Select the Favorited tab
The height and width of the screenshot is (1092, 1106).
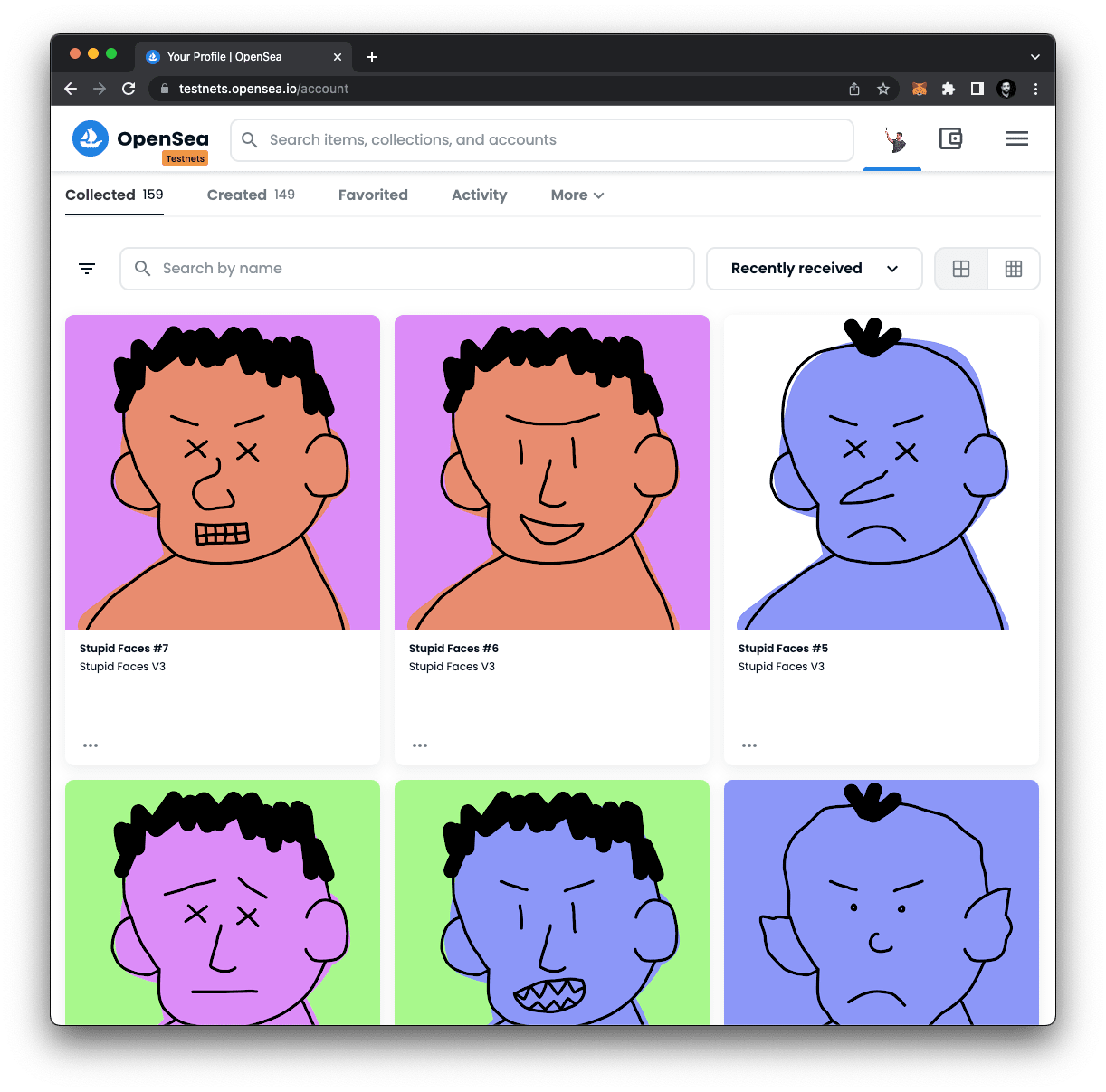(x=373, y=195)
